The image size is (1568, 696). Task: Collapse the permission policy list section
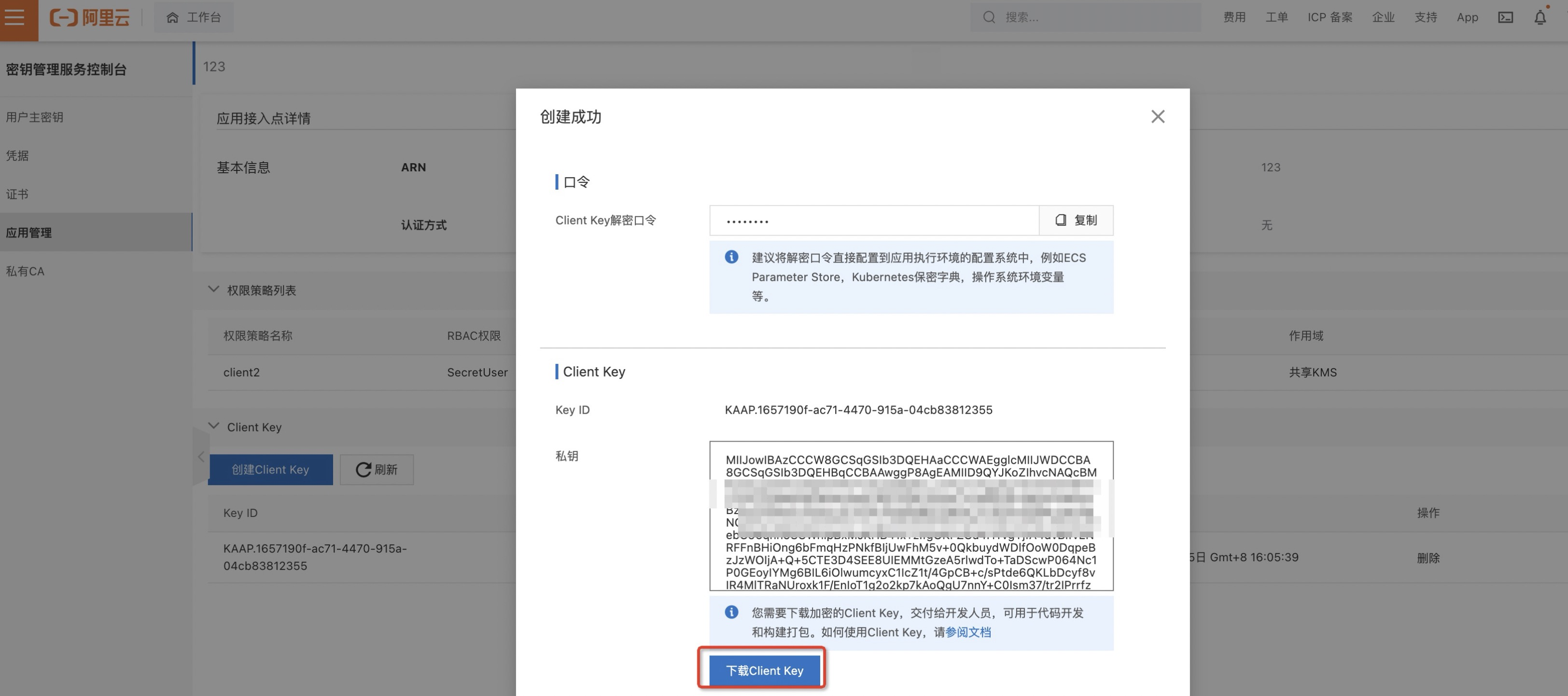[214, 289]
